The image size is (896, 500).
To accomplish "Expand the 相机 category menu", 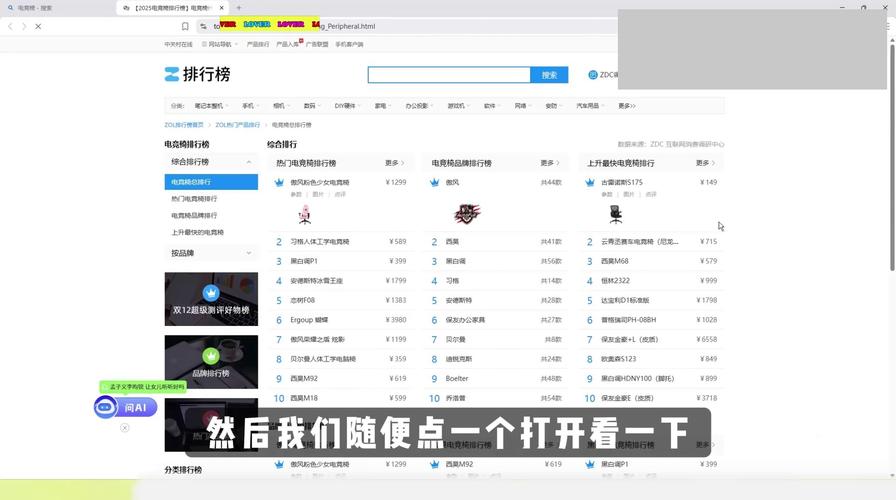I will [x=281, y=106].
